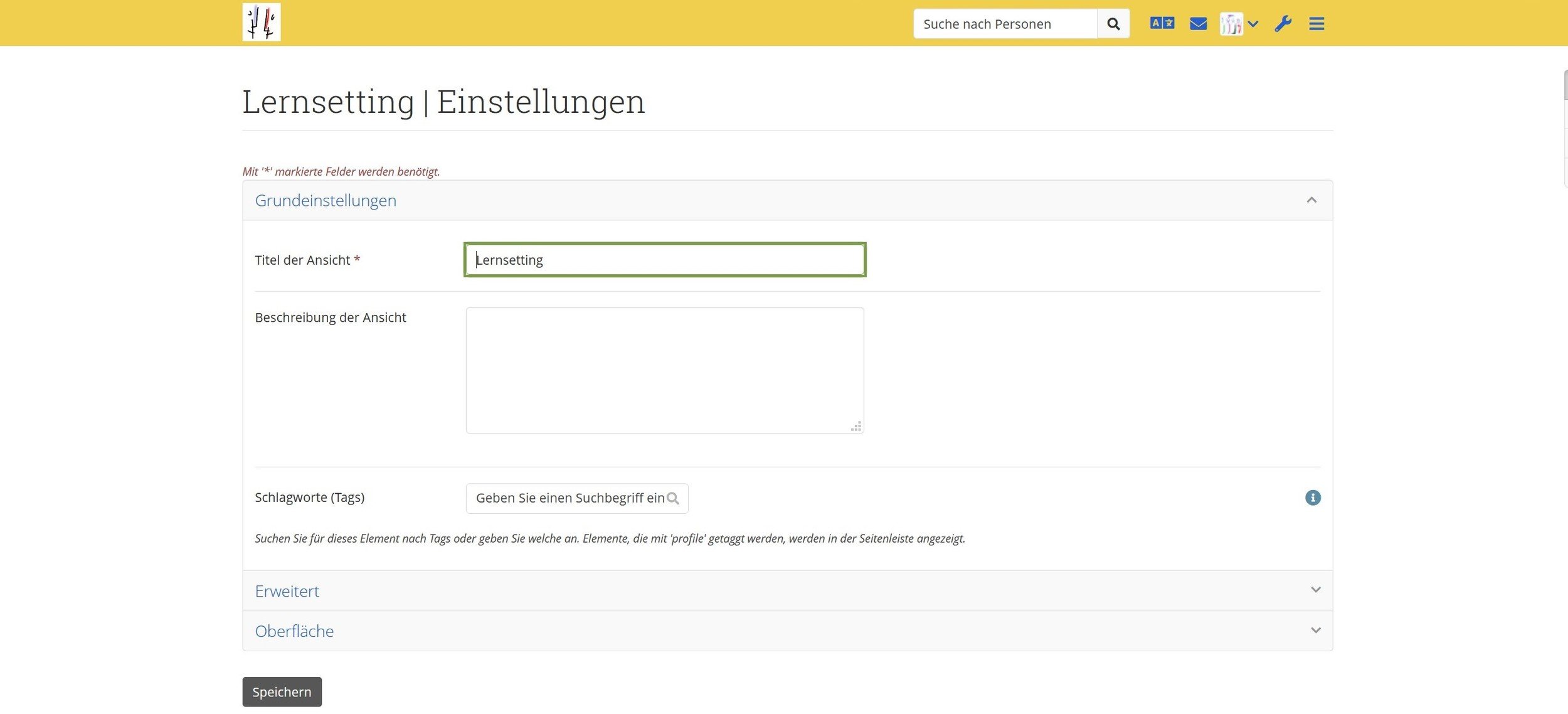Open the language selection icon
The width and height of the screenshot is (1568, 714).
[1162, 23]
